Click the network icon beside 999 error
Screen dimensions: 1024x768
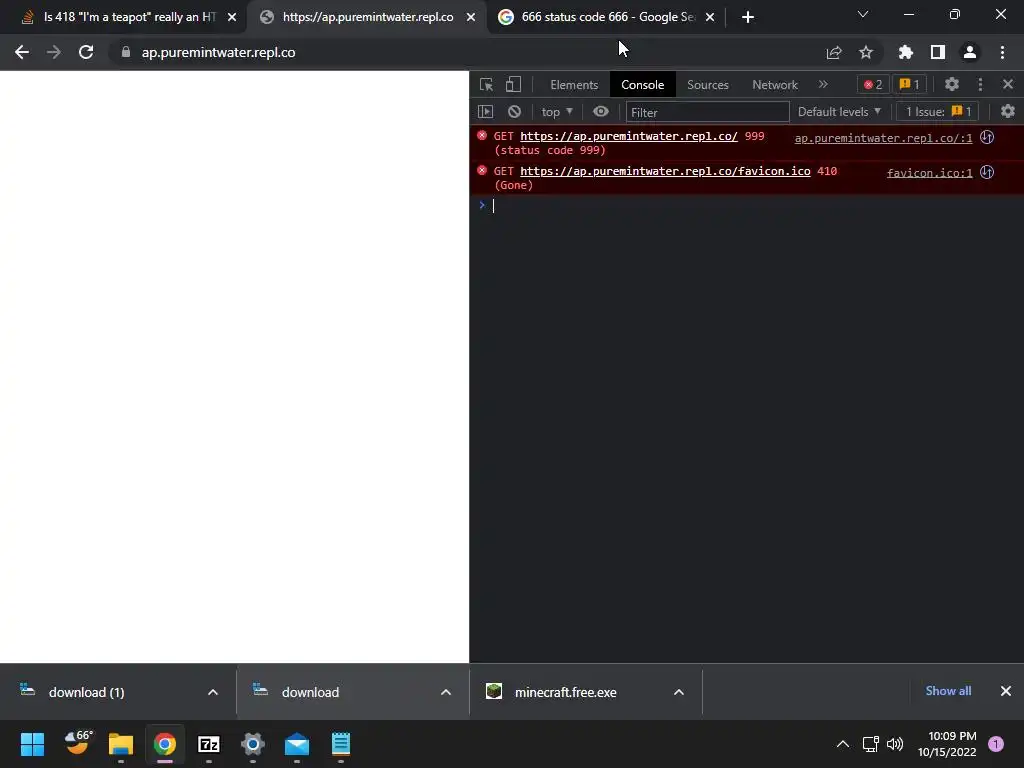pos(987,137)
